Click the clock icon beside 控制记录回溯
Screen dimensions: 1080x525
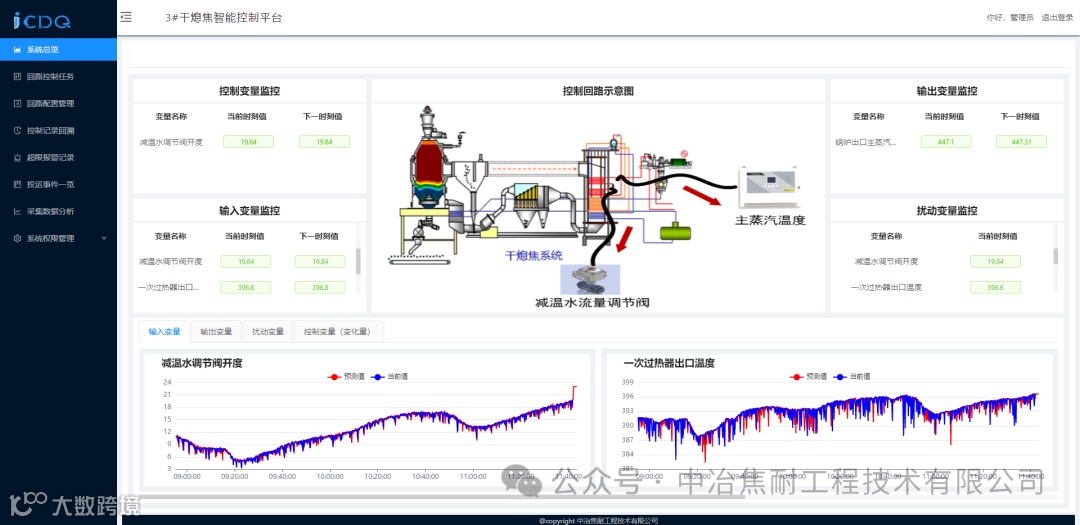[17, 130]
